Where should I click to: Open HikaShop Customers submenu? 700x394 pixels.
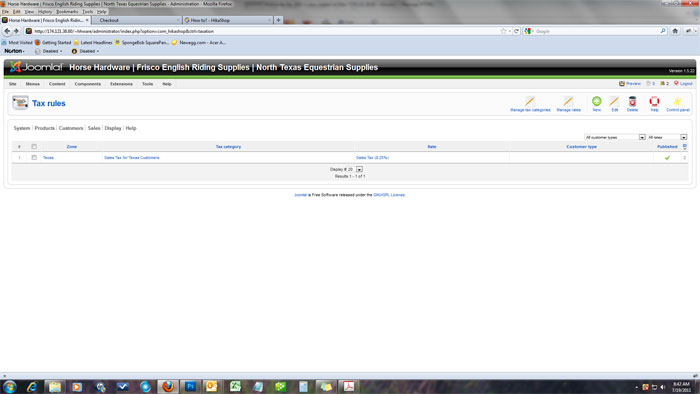click(x=71, y=128)
